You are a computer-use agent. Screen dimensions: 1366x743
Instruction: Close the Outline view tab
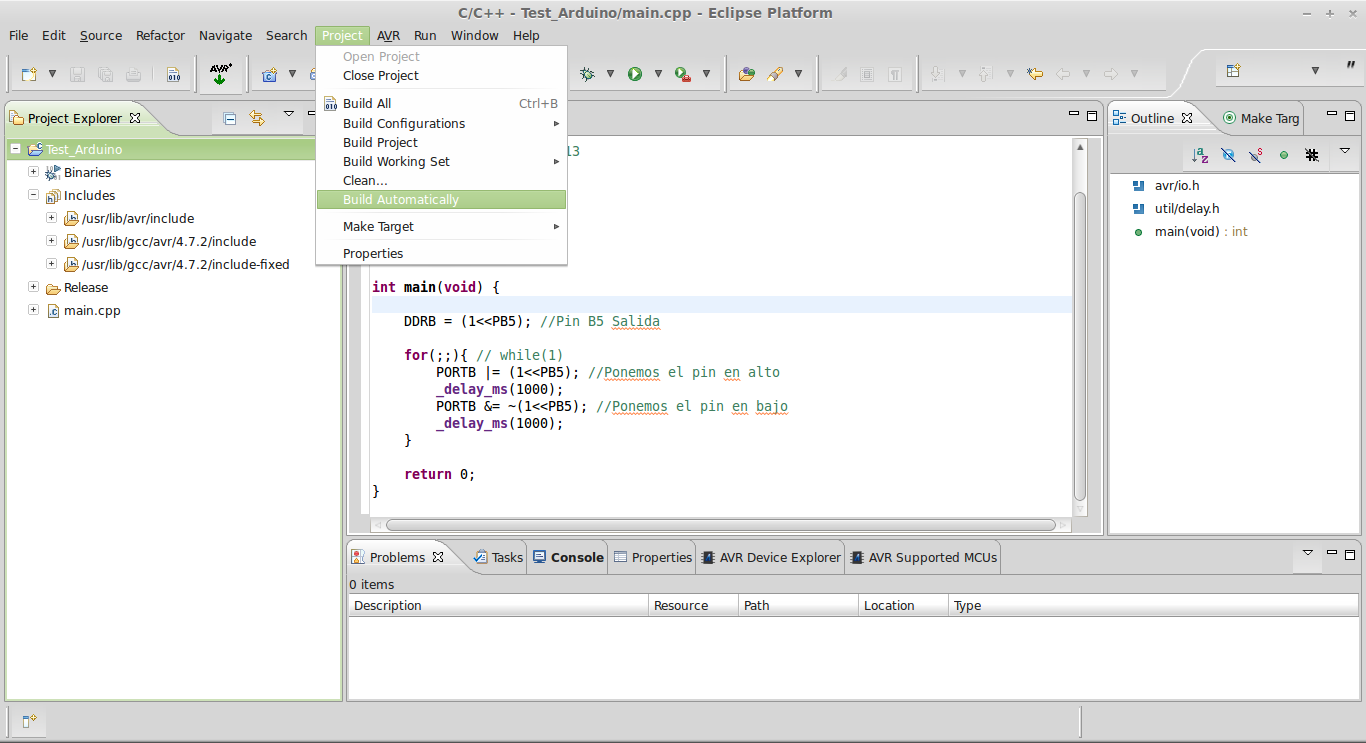tap(1187, 118)
